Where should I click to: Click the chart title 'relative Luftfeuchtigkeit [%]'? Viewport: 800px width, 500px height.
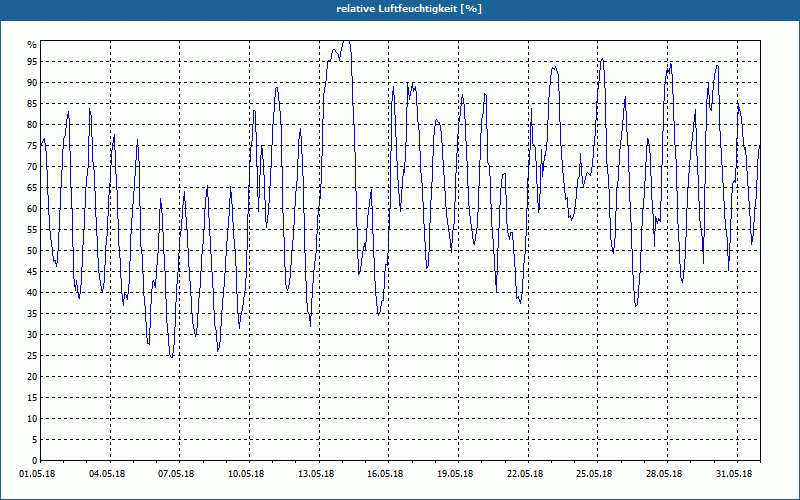[x=409, y=9]
